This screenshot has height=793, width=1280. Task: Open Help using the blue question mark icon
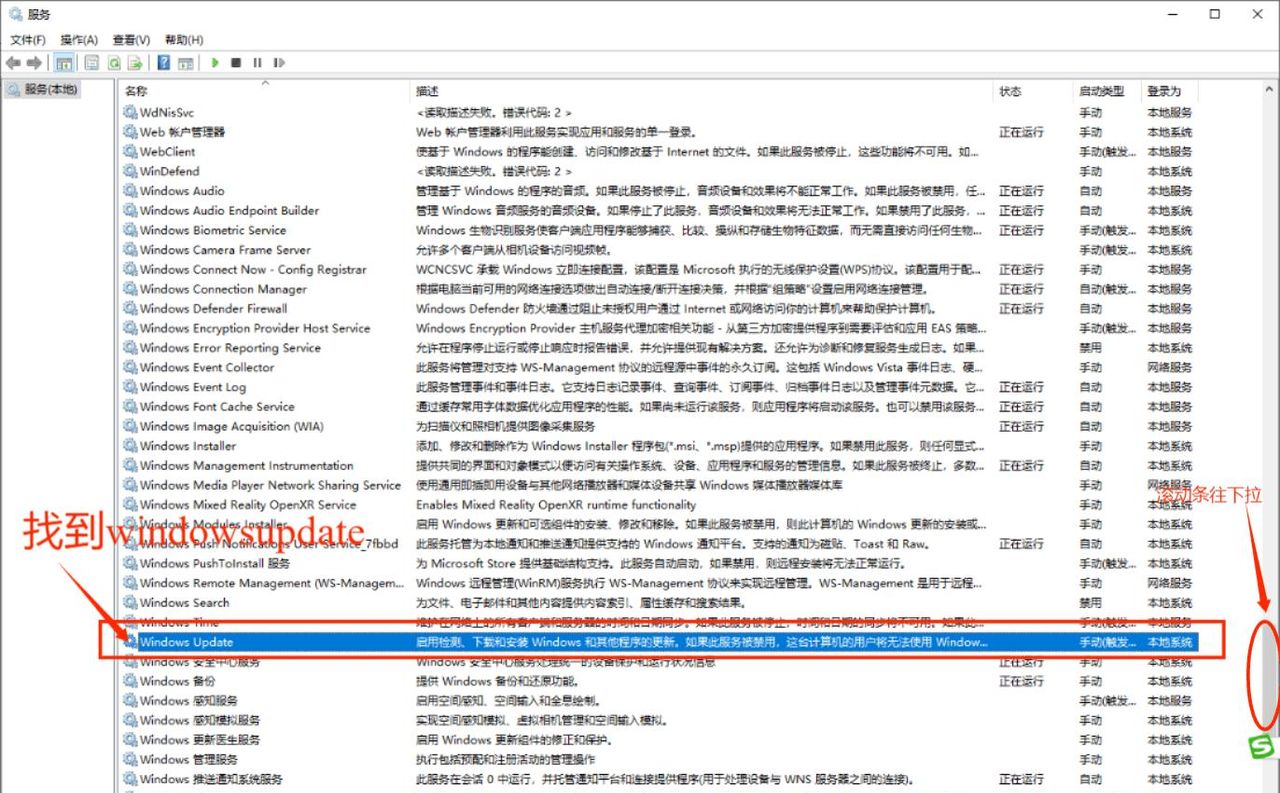[x=164, y=63]
